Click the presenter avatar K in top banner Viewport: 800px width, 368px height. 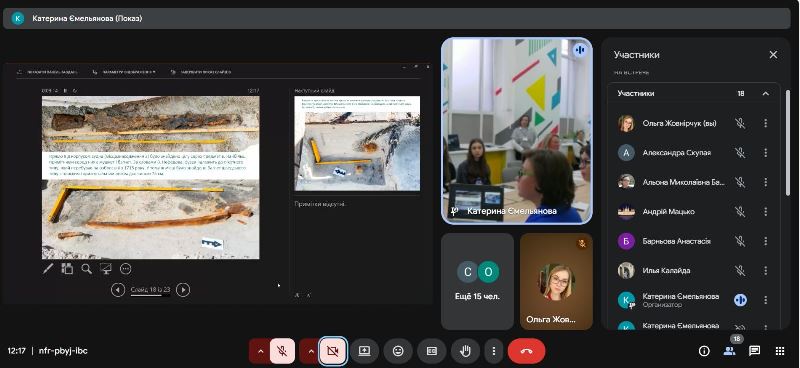[x=18, y=18]
